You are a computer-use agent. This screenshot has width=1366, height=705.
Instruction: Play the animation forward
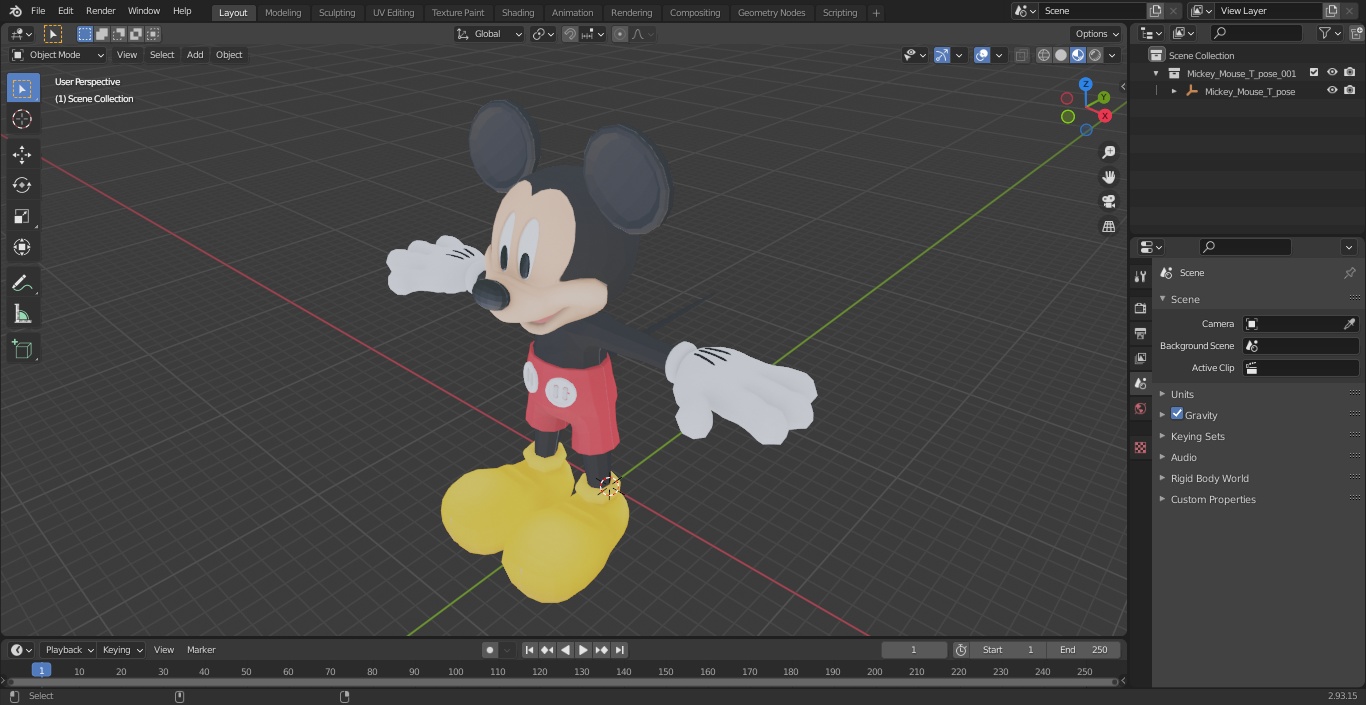(583, 650)
